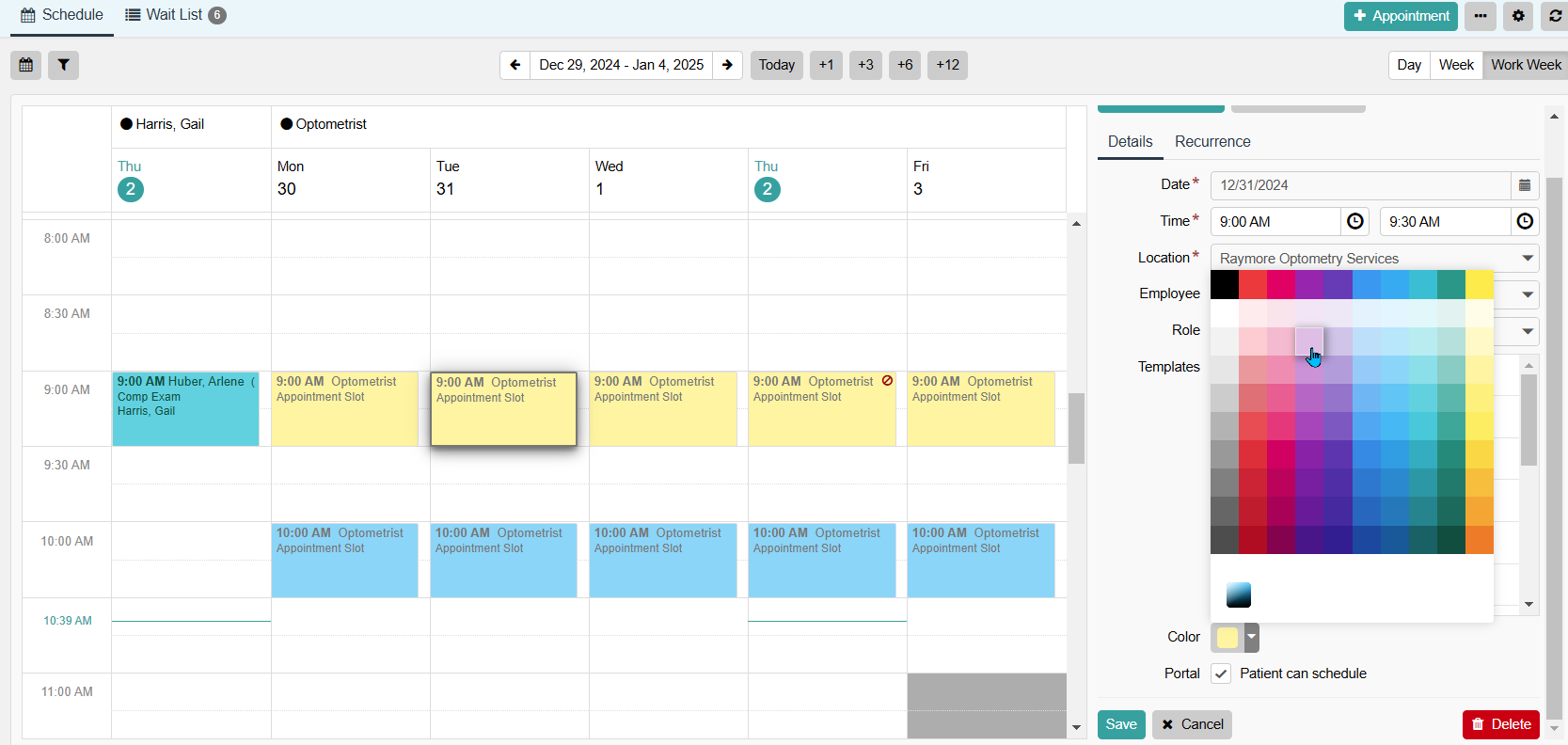Click the refresh icon in top bar
1568x745 pixels.
pyautogui.click(x=1555, y=16)
